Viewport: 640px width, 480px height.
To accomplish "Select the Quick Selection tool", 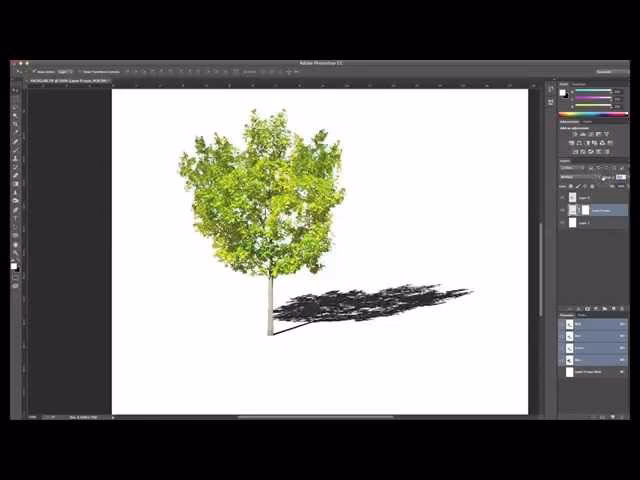I will [x=16, y=116].
